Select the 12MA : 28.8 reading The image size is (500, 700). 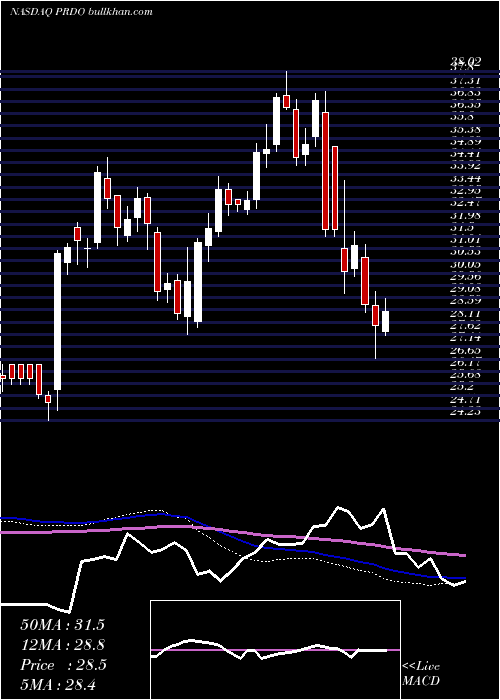pyautogui.click(x=62, y=645)
